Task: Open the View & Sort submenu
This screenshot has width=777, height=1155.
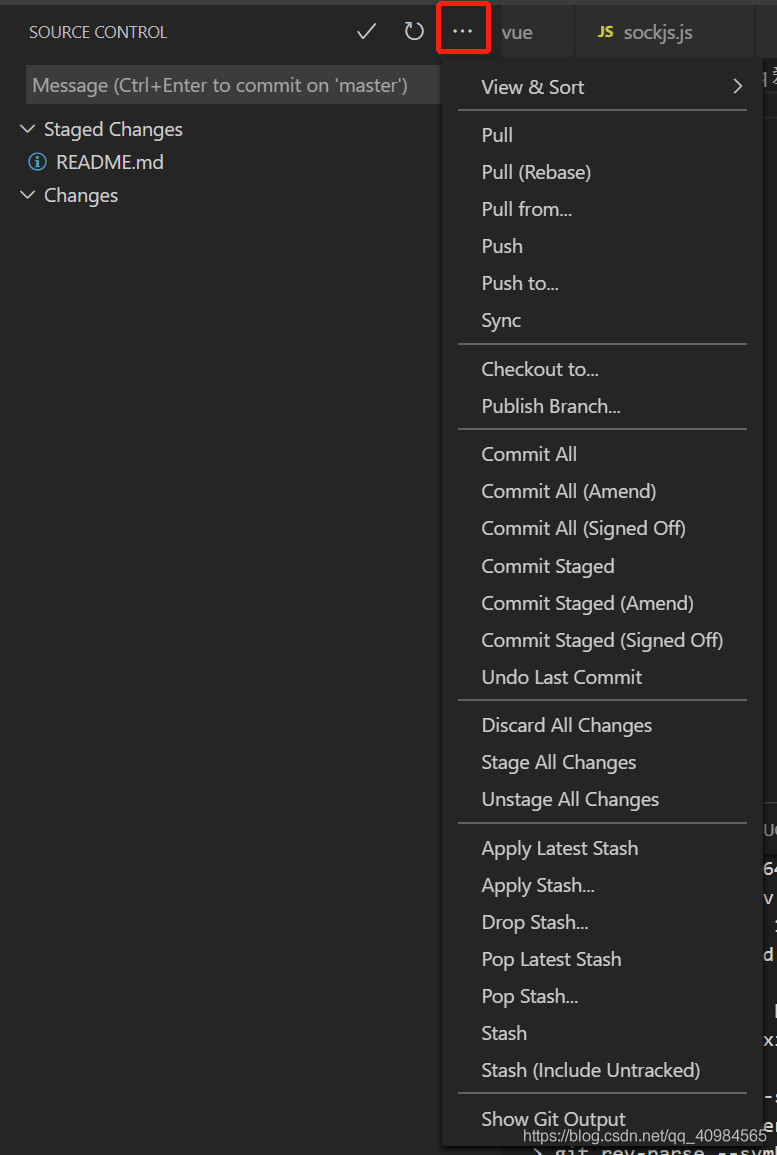Action: (x=532, y=87)
